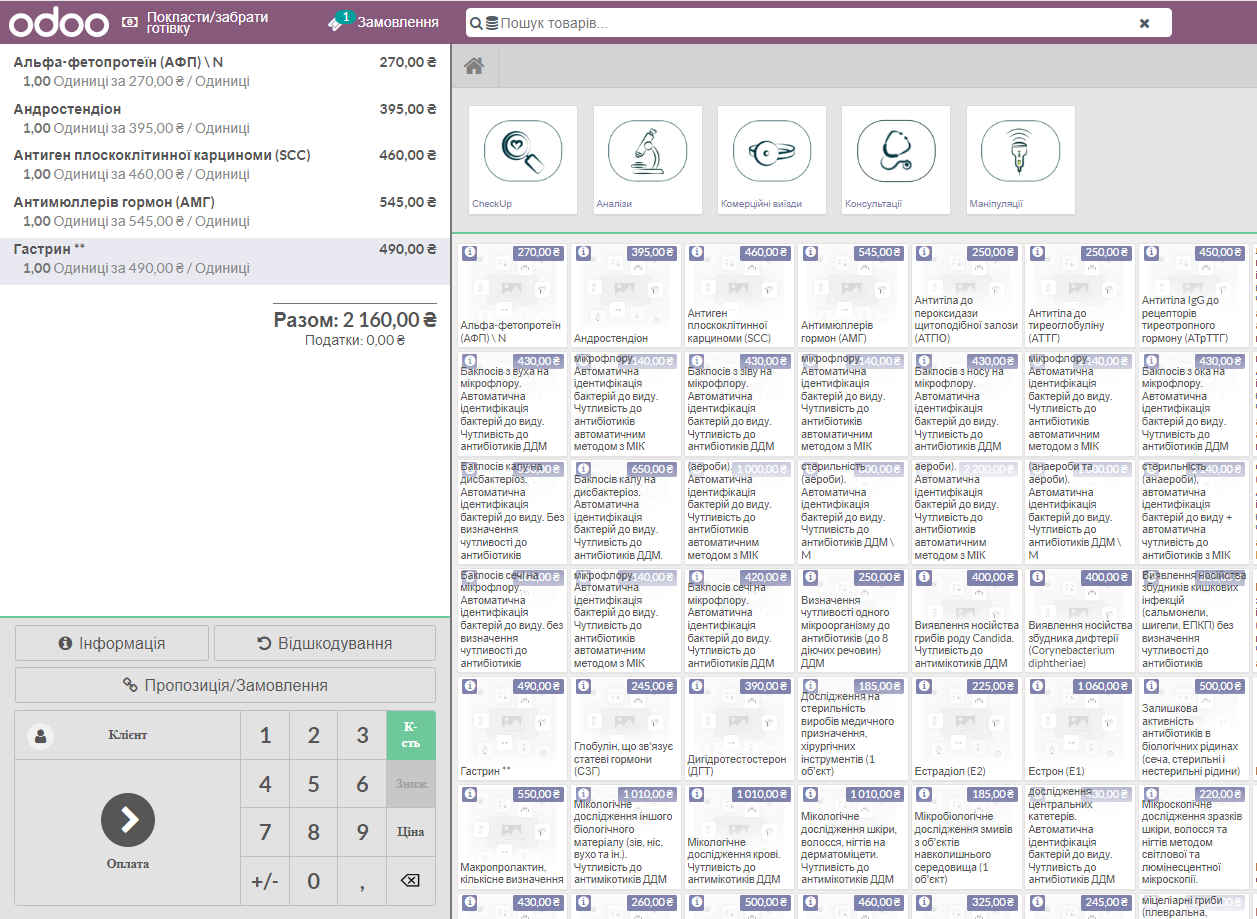Screen dimensions: 1257x919
Task: Open search options database icon dropdown
Action: pos(491,23)
